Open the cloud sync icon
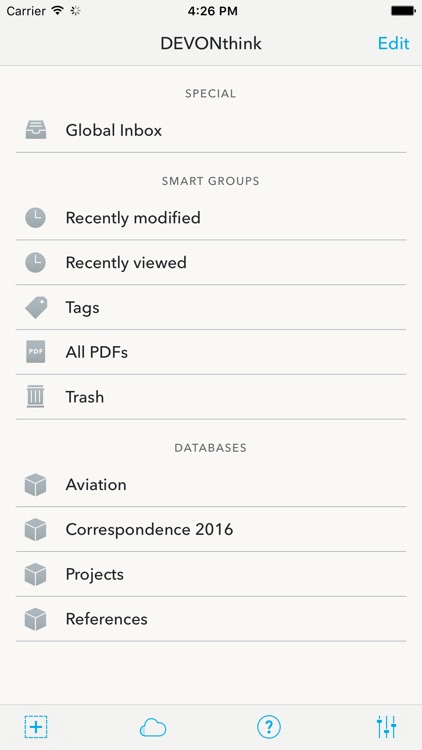Viewport: 422px width, 750px height. (153, 728)
